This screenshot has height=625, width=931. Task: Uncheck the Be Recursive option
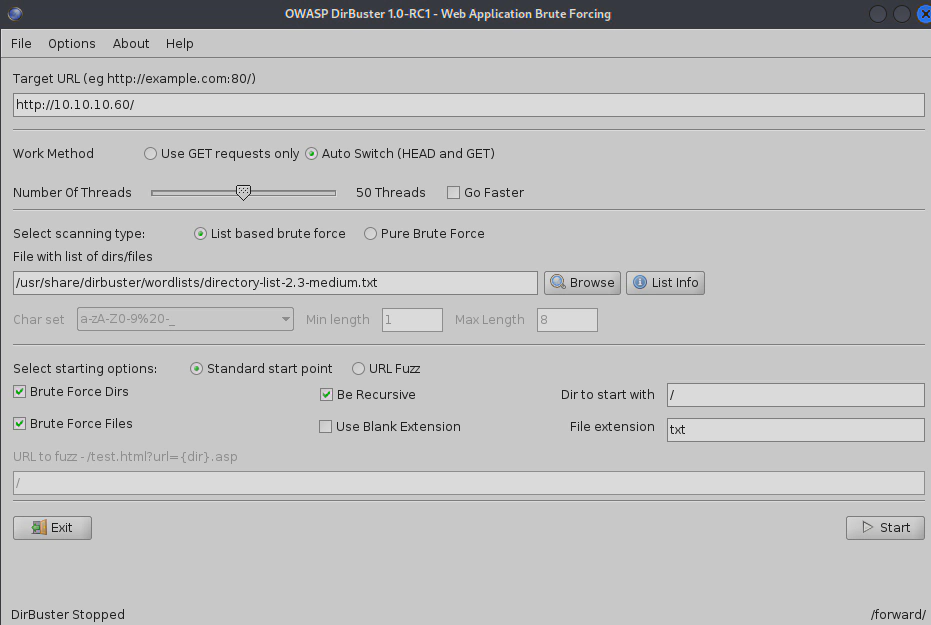(326, 395)
